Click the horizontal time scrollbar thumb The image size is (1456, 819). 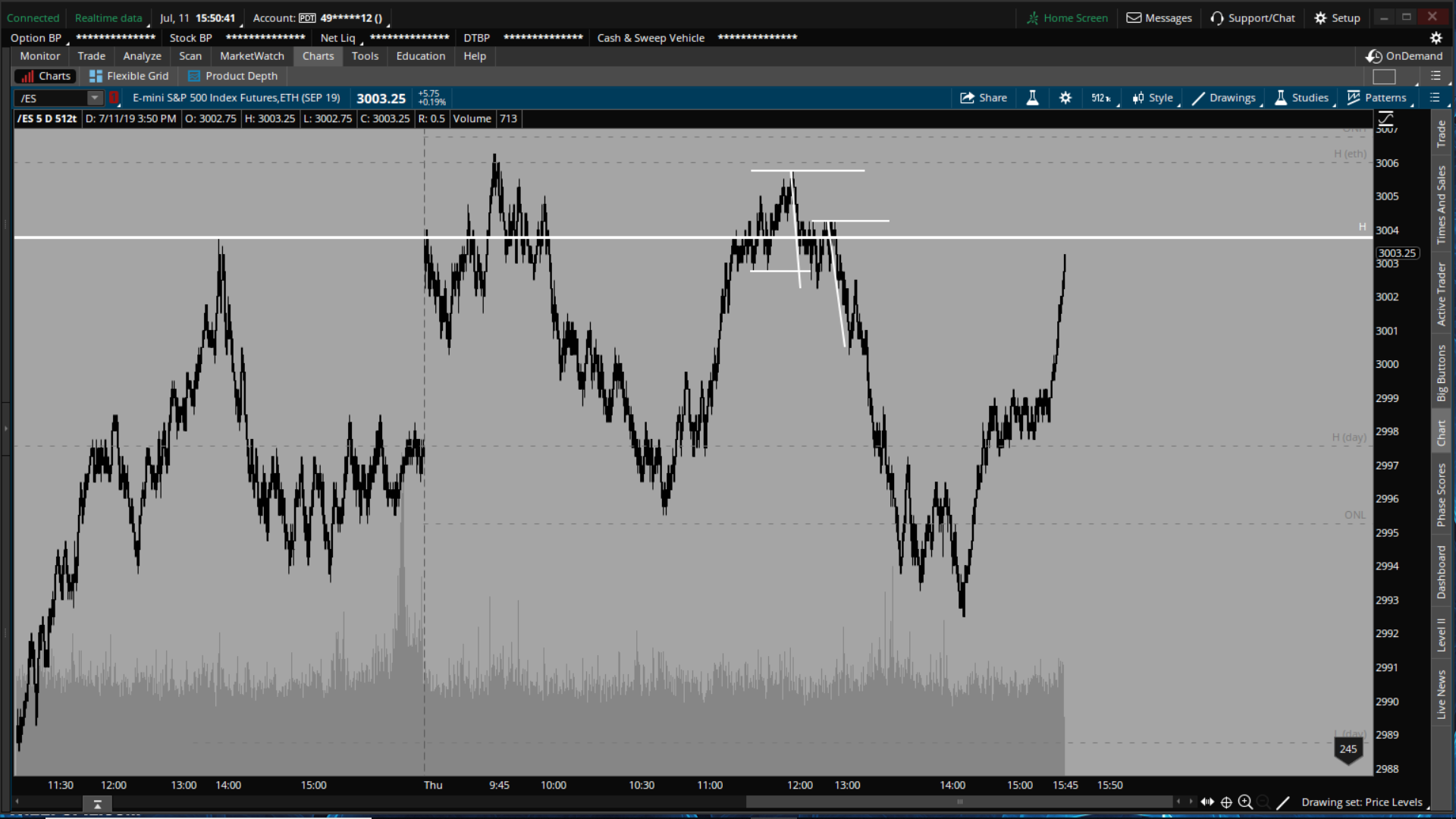tap(959, 802)
